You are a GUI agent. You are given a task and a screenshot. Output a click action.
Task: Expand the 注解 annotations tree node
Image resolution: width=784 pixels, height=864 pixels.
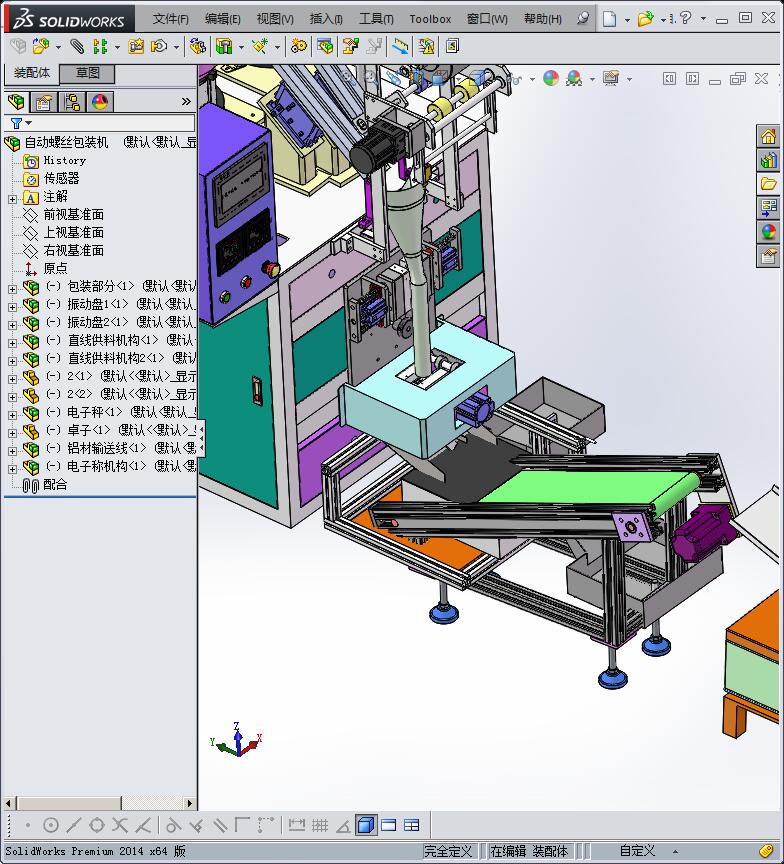(x=12, y=199)
